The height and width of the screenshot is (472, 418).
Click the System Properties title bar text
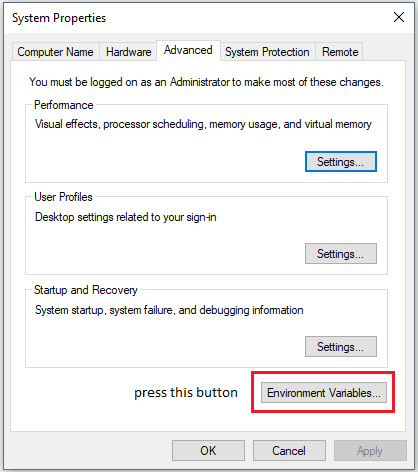point(59,18)
